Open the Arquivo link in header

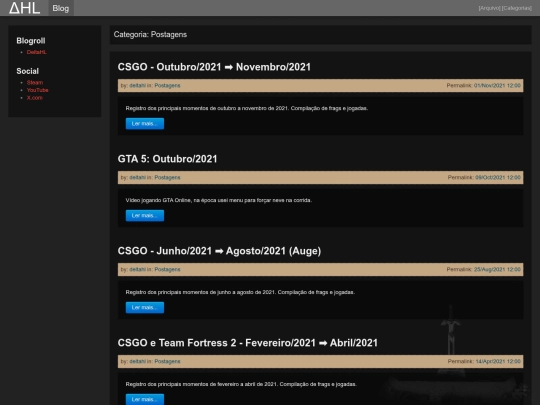[489, 8]
